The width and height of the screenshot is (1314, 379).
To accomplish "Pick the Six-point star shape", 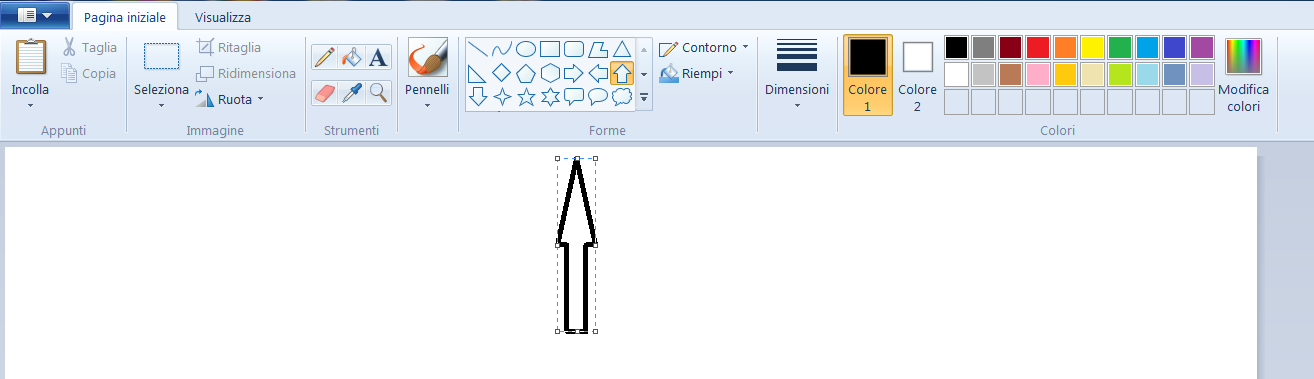I will pyautogui.click(x=550, y=97).
